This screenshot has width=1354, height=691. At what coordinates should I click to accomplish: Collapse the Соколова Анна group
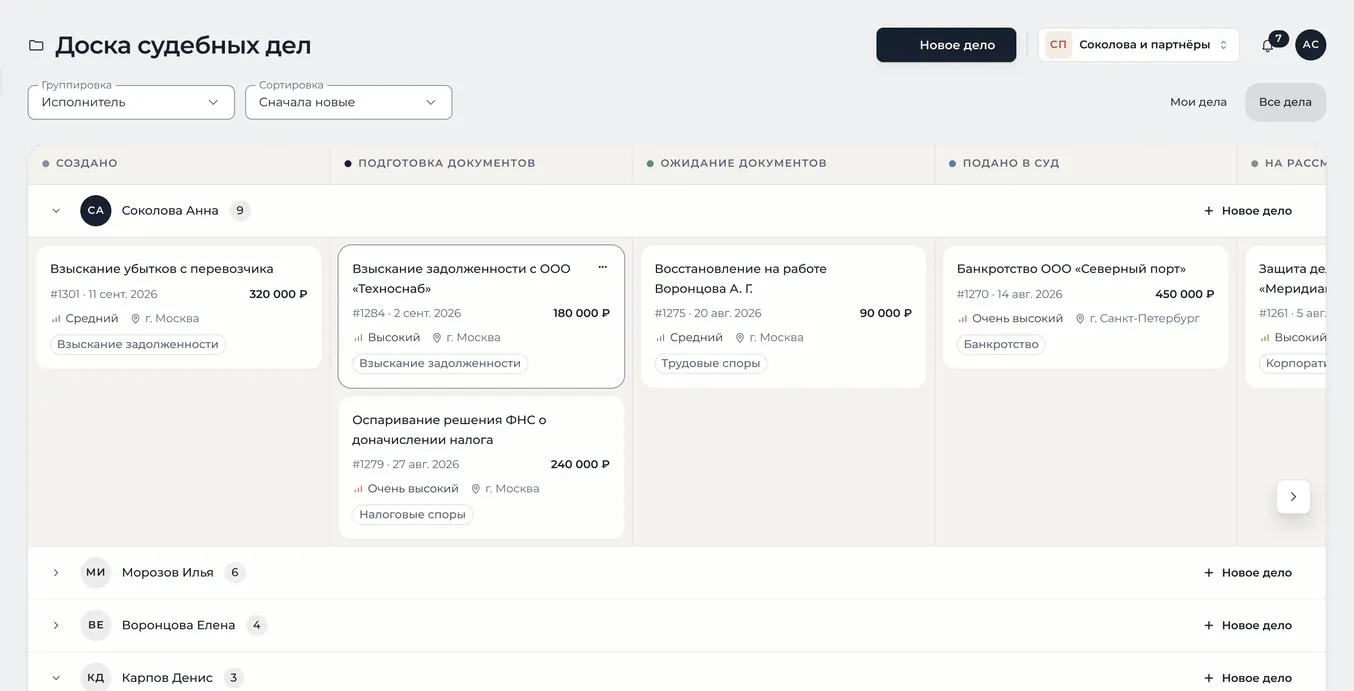tap(56, 211)
